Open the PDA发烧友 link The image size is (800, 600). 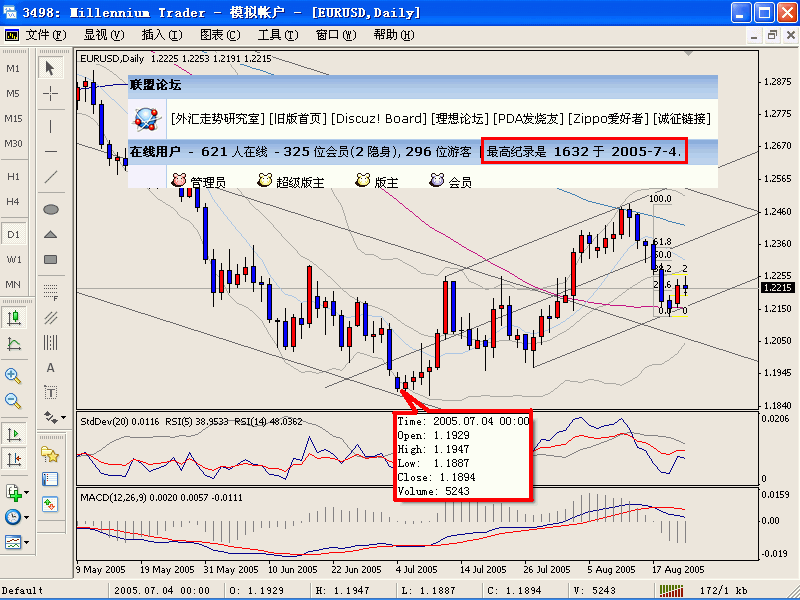click(529, 119)
